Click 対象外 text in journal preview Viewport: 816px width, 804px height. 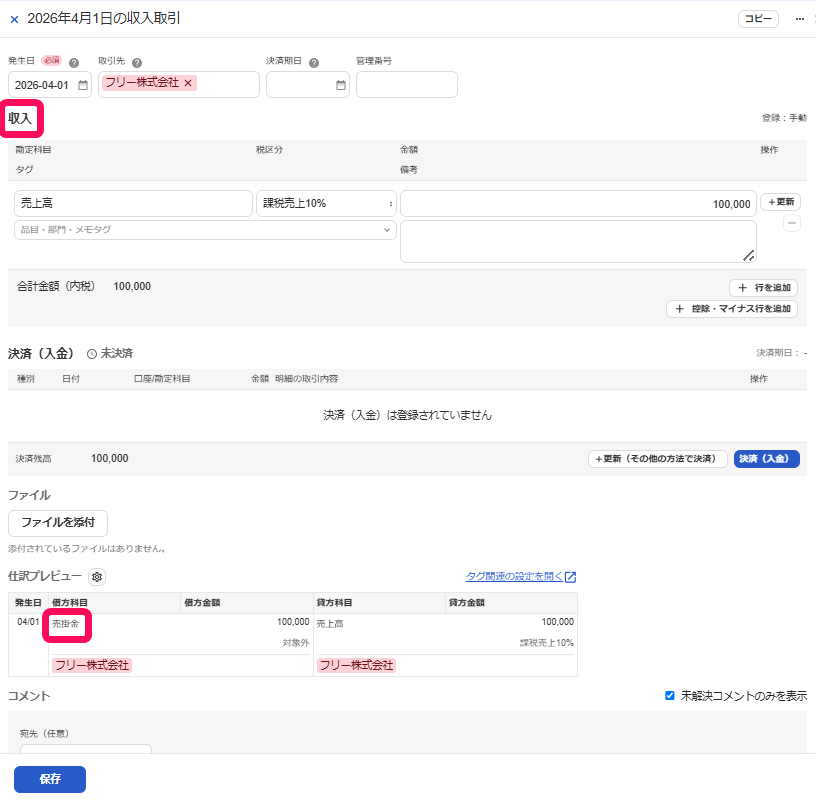(x=296, y=643)
